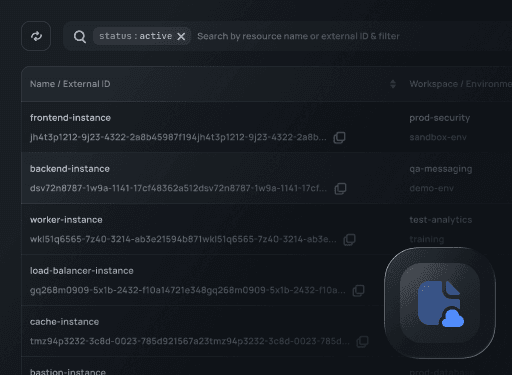Screen dimensions: 512x375
Task: Click the test-analytics workspace cell
Action: coord(441,220)
